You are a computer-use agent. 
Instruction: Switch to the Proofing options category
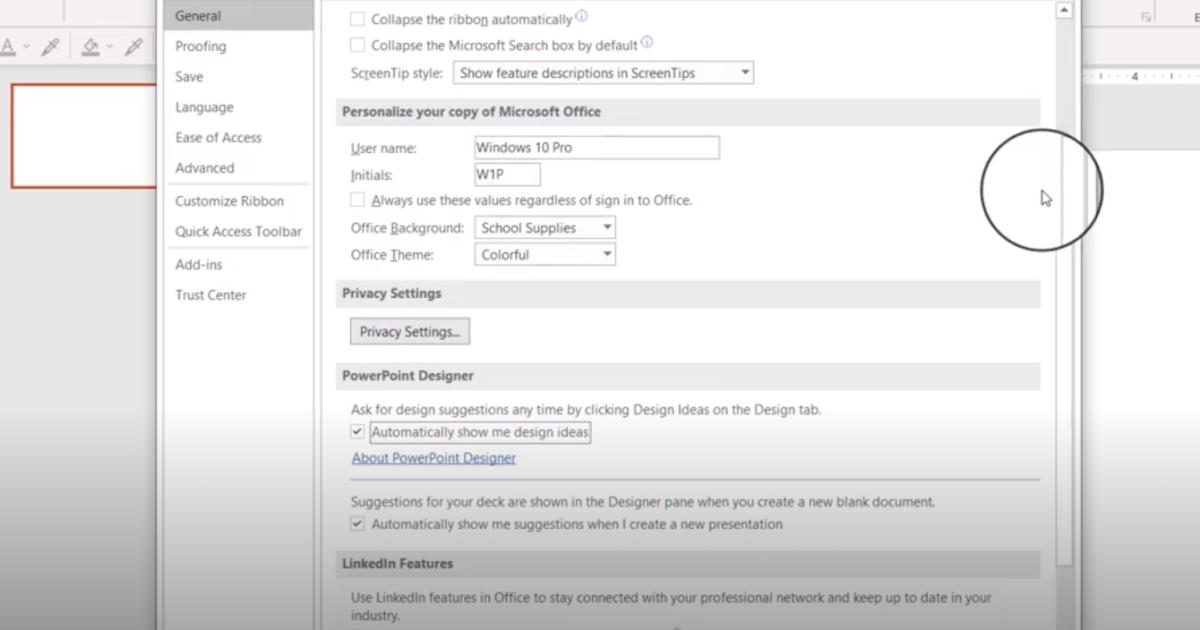(200, 46)
